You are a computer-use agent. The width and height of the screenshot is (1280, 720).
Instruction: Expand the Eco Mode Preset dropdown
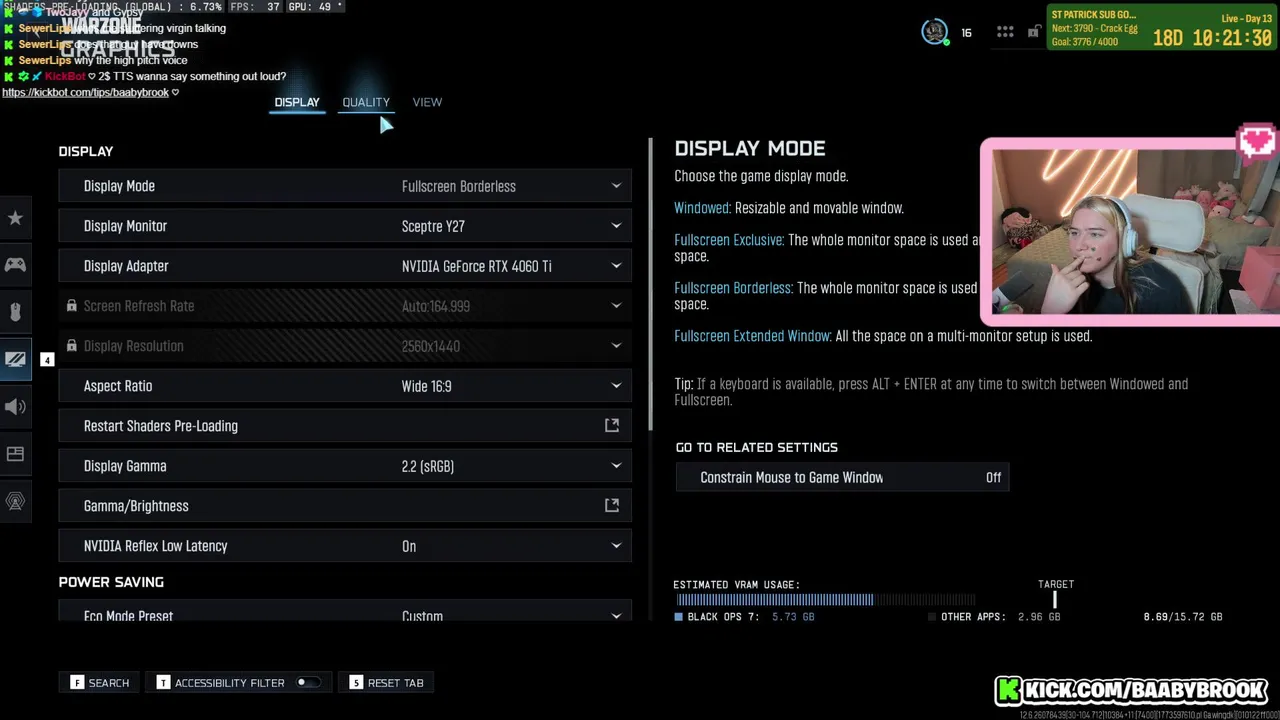tap(616, 616)
